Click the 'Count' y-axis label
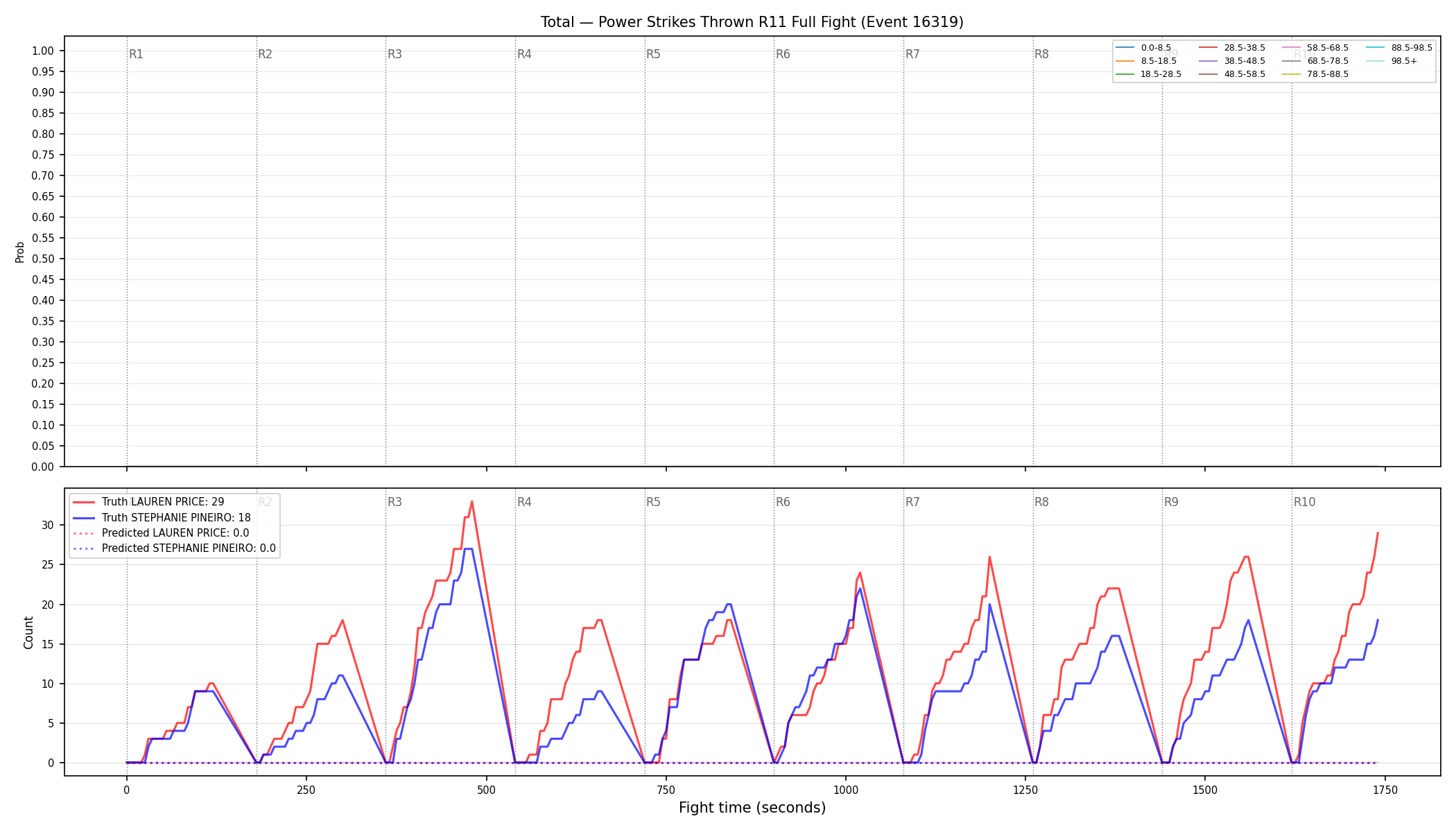 (28, 632)
